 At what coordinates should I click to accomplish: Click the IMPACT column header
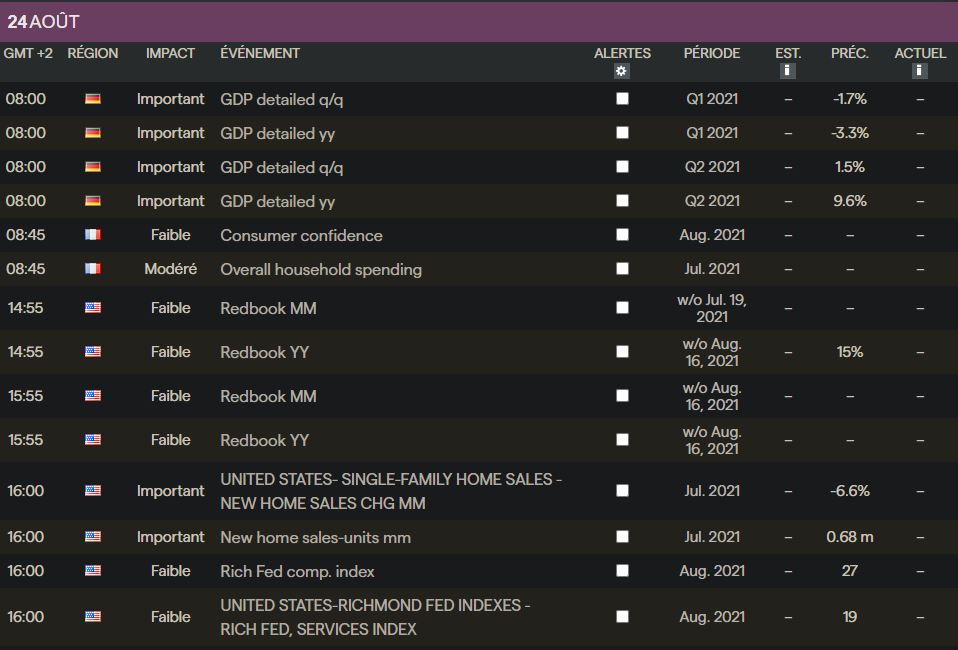pyautogui.click(x=170, y=54)
